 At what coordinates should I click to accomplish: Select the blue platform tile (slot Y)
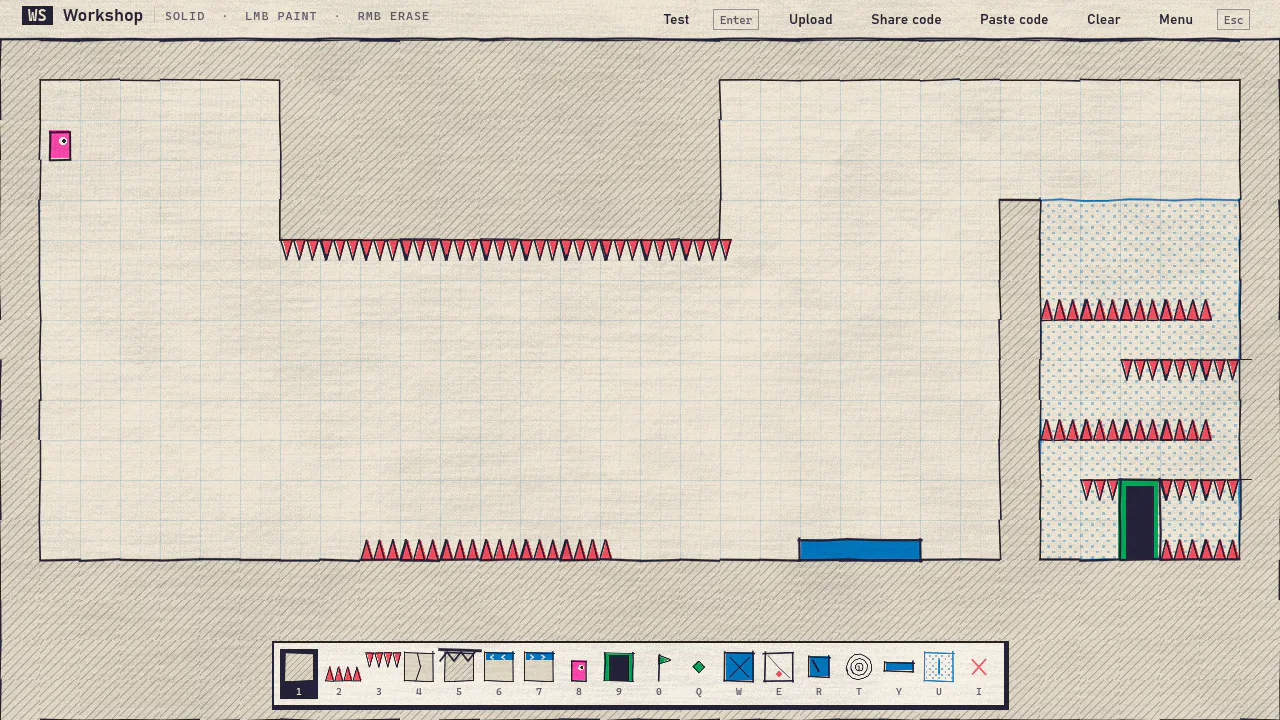tap(899, 667)
